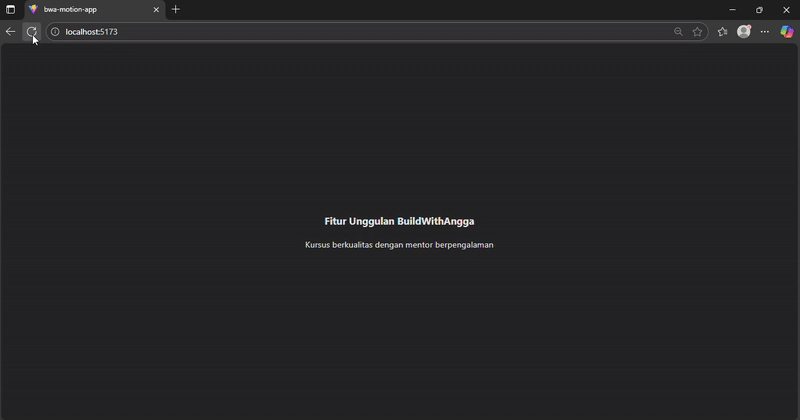
Task: Click the bwa-motion-app tab favicon
Action: point(33,9)
